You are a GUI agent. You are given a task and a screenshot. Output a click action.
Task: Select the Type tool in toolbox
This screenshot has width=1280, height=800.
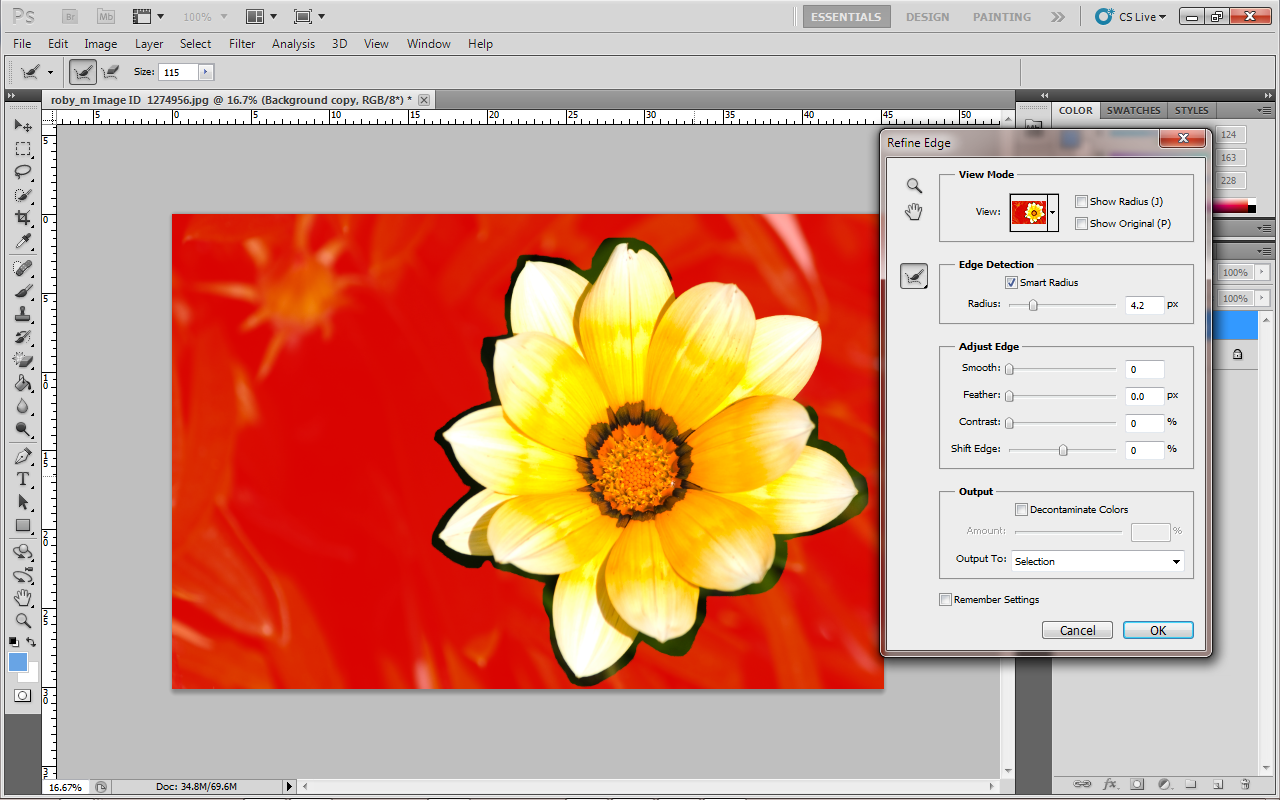click(x=23, y=479)
